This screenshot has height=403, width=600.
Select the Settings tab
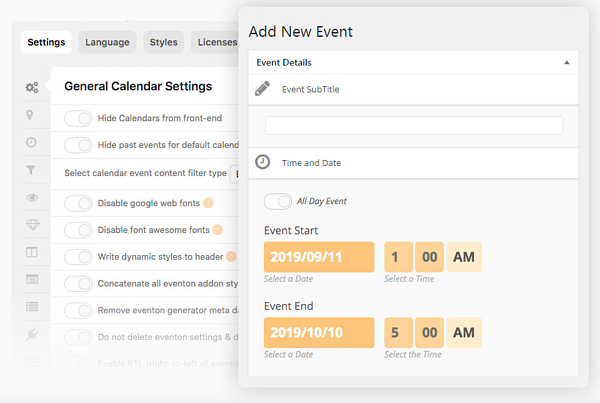46,42
